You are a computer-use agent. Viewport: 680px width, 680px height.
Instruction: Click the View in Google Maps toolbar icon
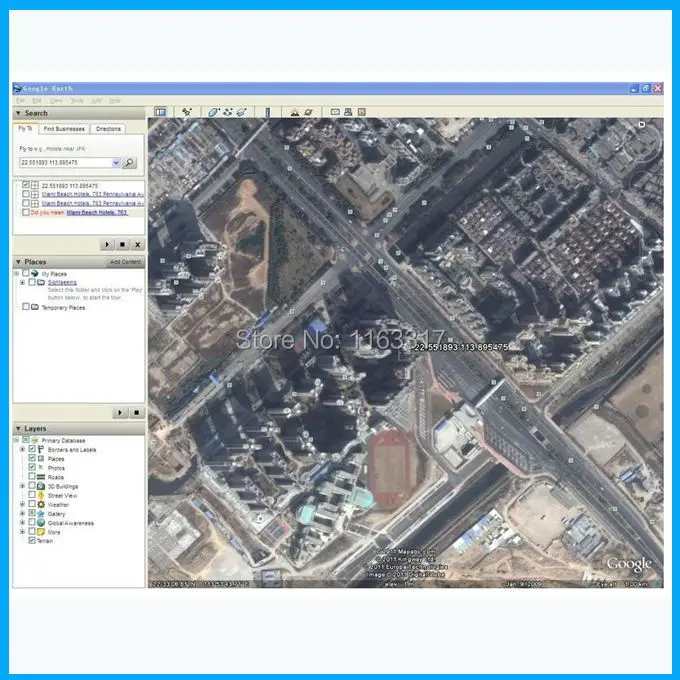[x=362, y=112]
